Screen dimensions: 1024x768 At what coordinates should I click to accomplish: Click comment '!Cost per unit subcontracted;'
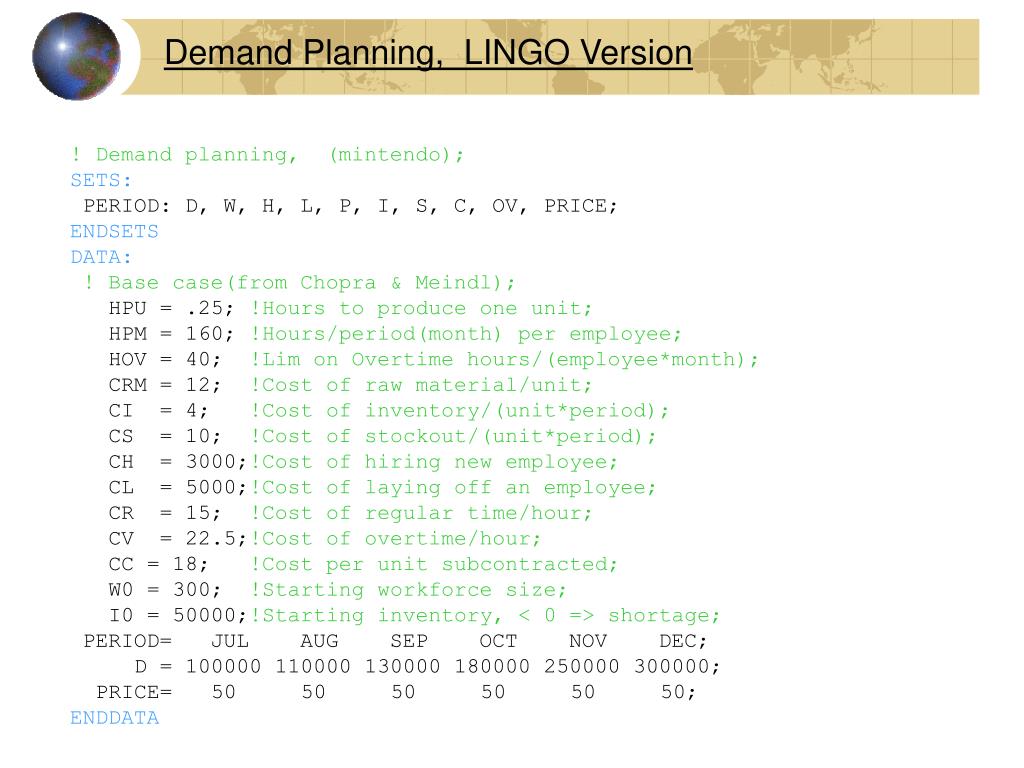434,564
